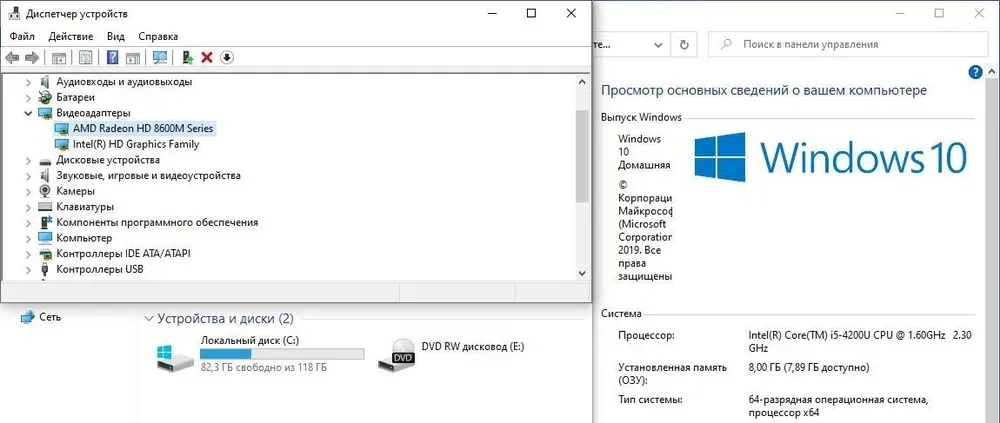Open the Файл menu
The image size is (1000, 423).
(22, 36)
